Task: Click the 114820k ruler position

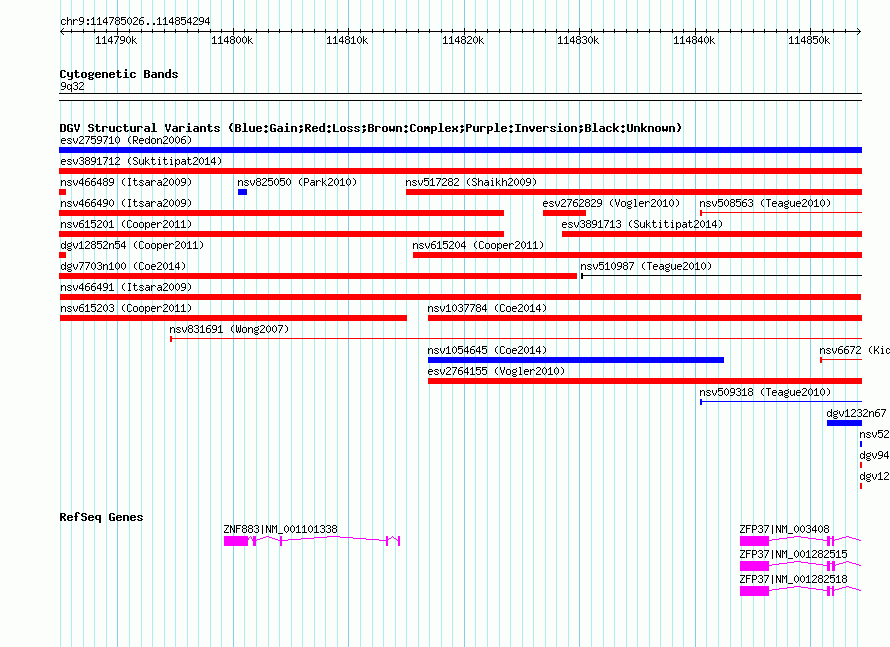Action: tap(463, 40)
